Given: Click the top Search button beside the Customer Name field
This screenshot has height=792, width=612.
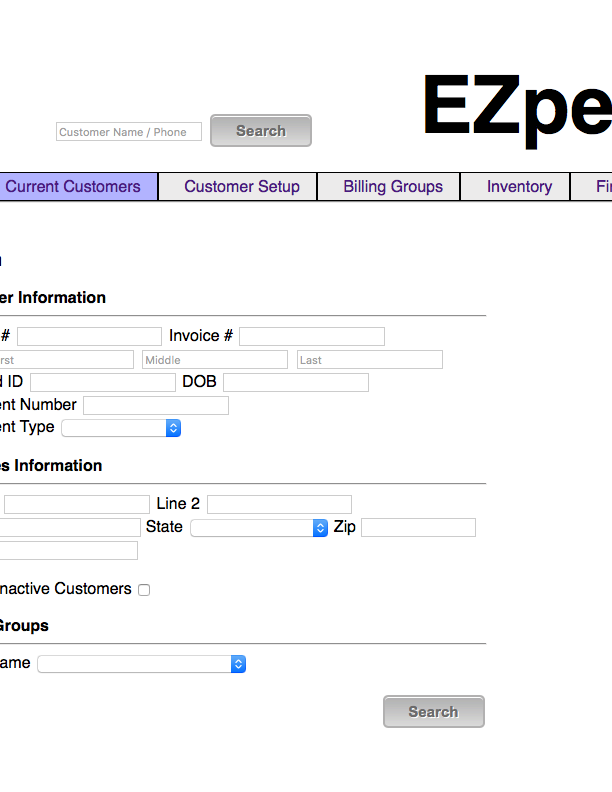Looking at the screenshot, I should 261,131.
